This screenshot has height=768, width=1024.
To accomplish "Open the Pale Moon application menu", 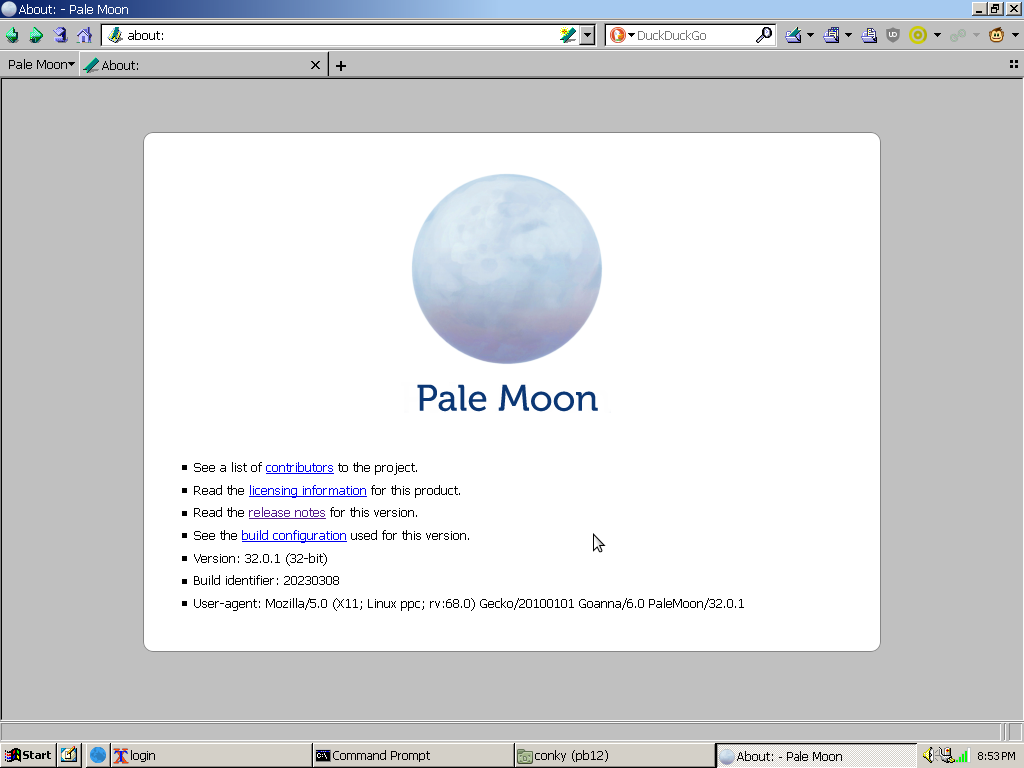I will pos(40,65).
